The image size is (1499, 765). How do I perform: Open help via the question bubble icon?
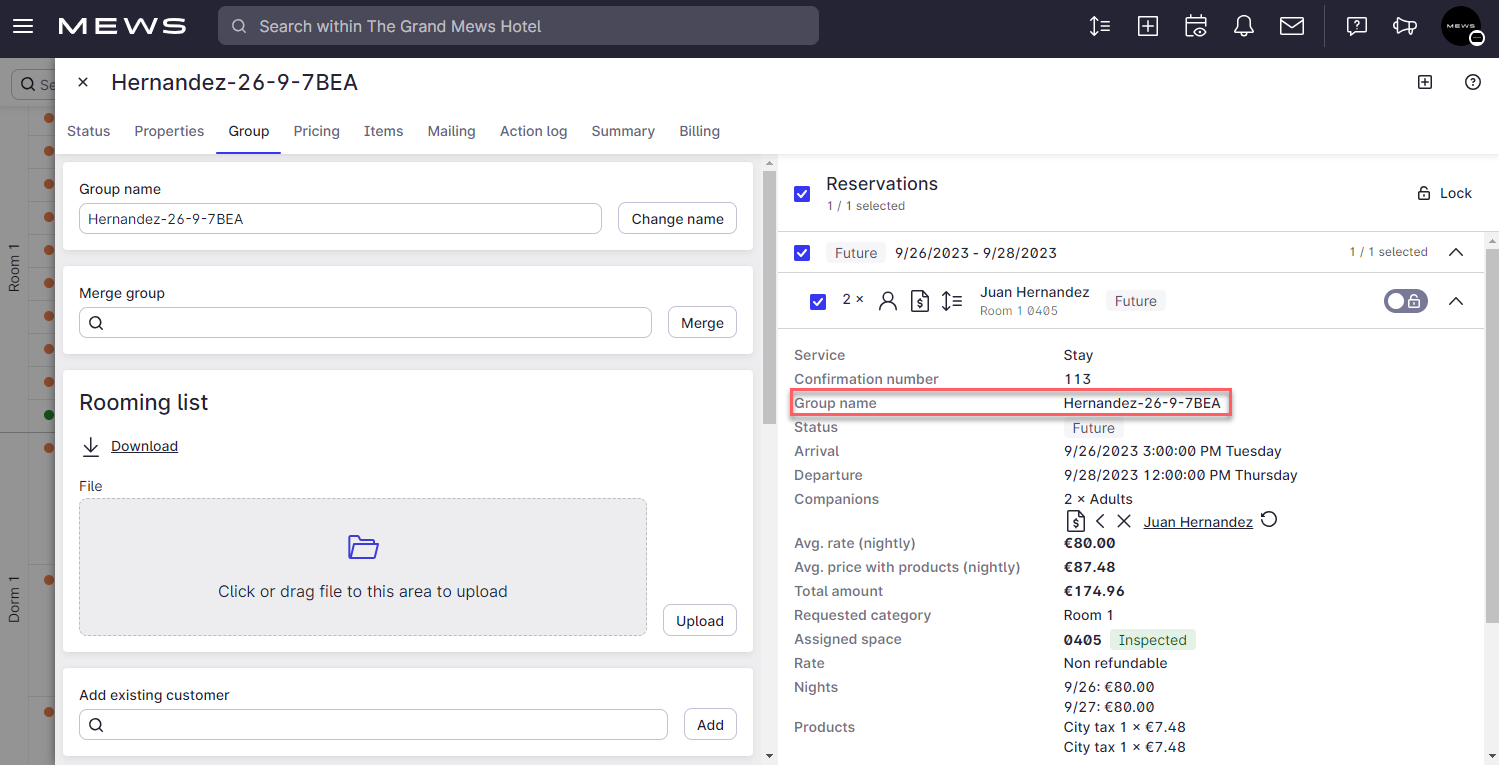click(x=1355, y=26)
